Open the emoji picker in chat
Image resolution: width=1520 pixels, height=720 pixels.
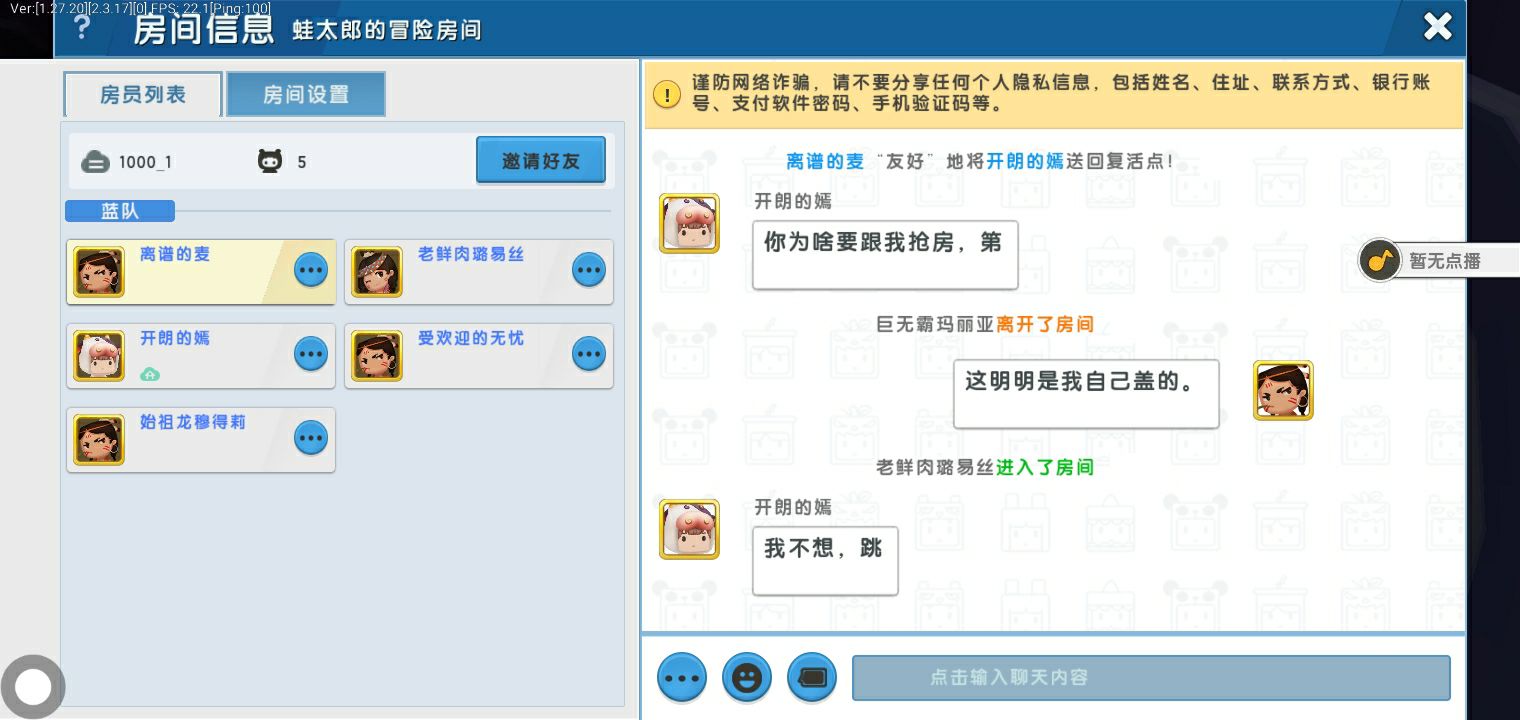click(746, 678)
